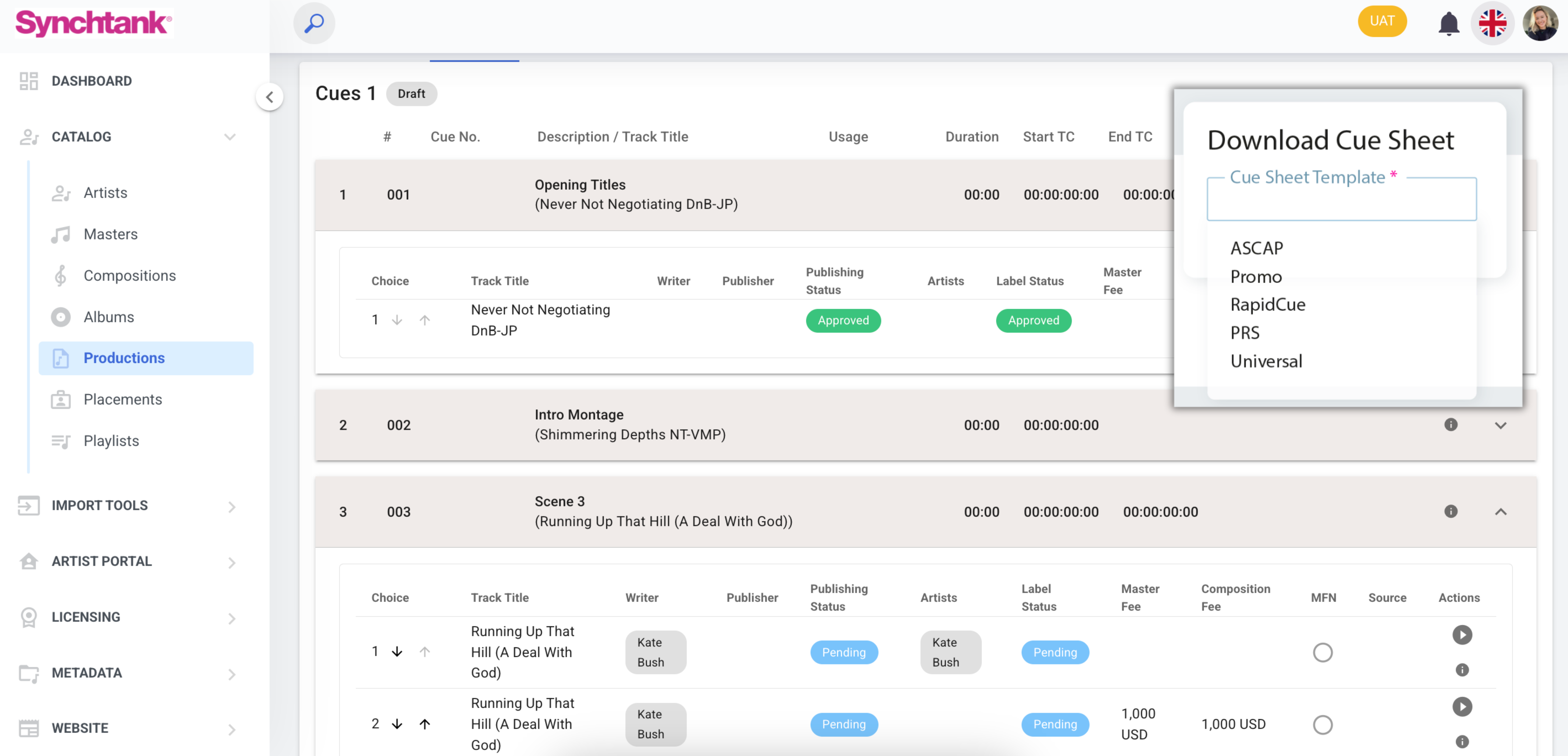The height and width of the screenshot is (756, 1568).
Task: Click the info icon on Intro Montage cue
Action: point(1451,425)
